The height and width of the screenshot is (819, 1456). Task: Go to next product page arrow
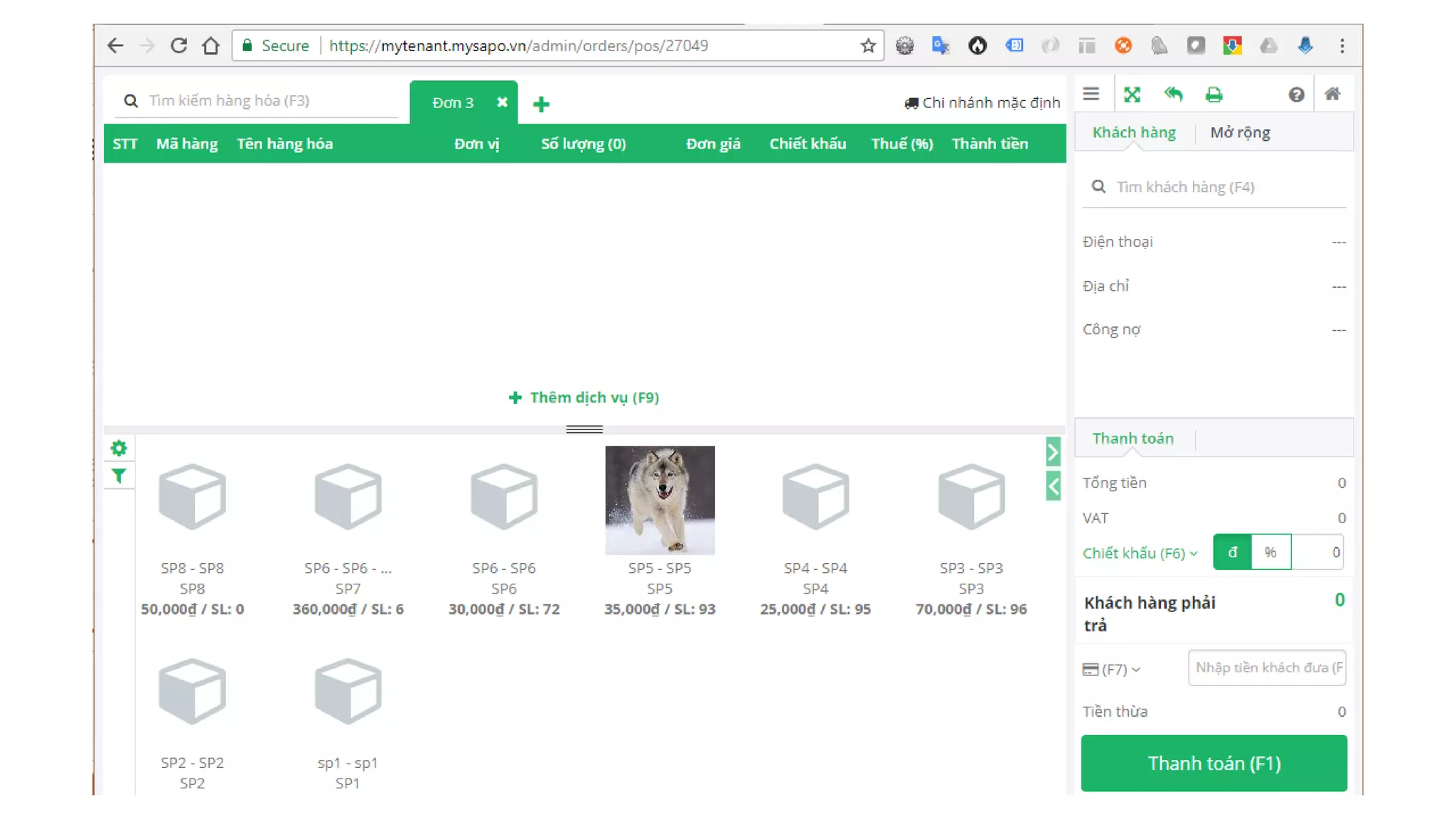(x=1053, y=452)
